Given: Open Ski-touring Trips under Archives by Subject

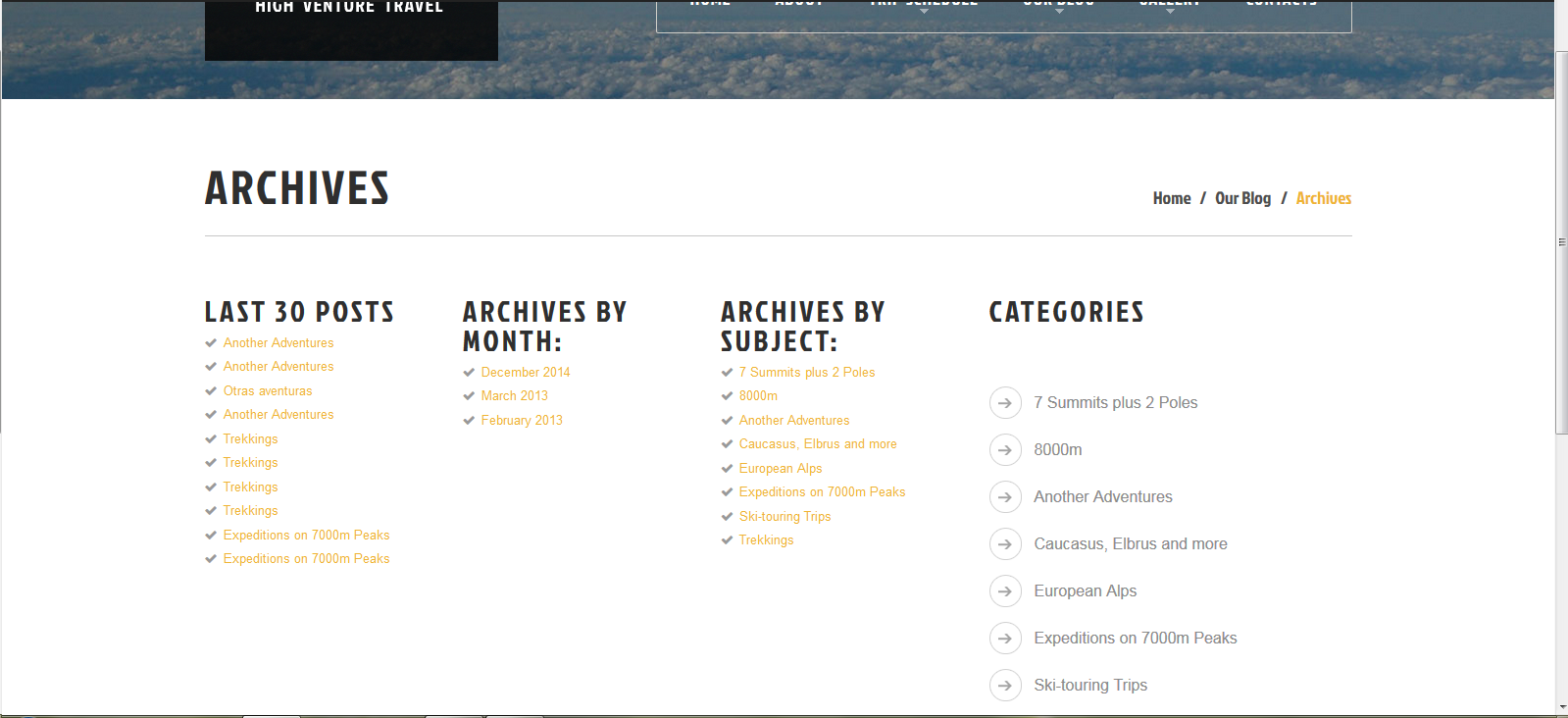Looking at the screenshot, I should point(784,516).
